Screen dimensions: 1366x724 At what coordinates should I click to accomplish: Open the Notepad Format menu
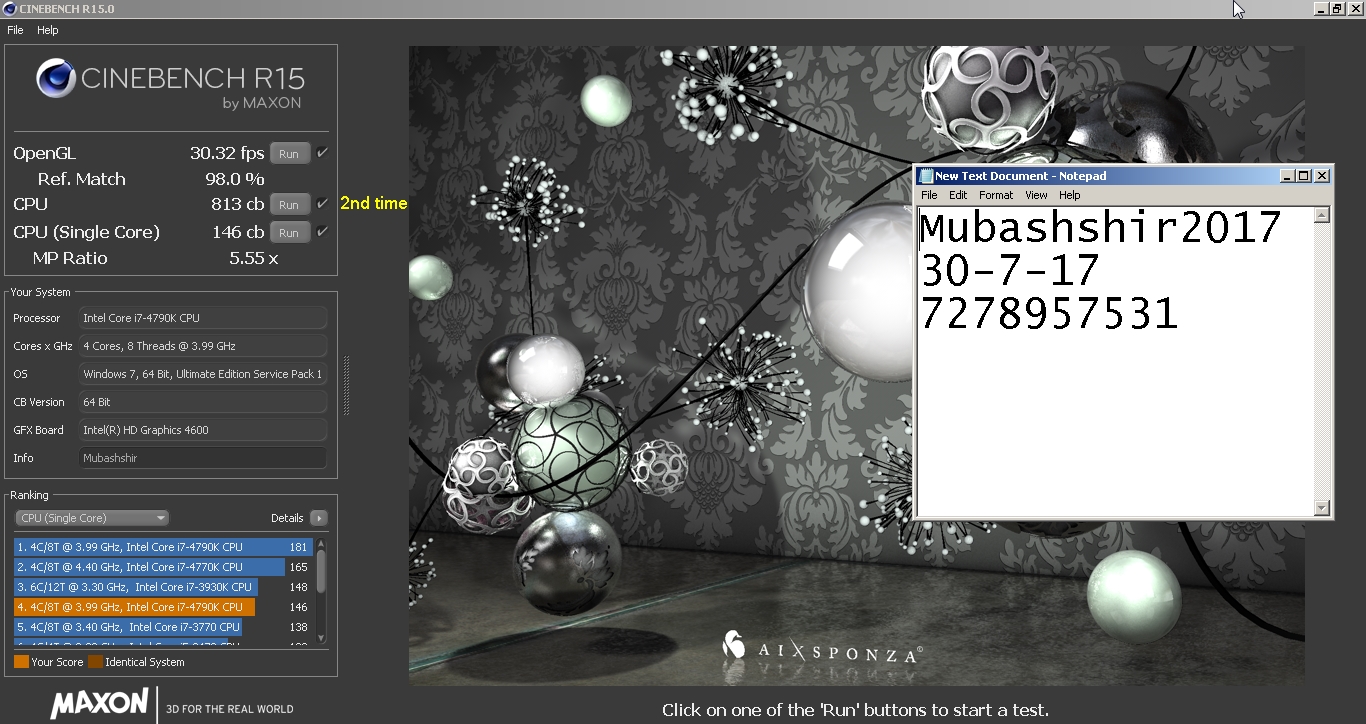point(996,195)
